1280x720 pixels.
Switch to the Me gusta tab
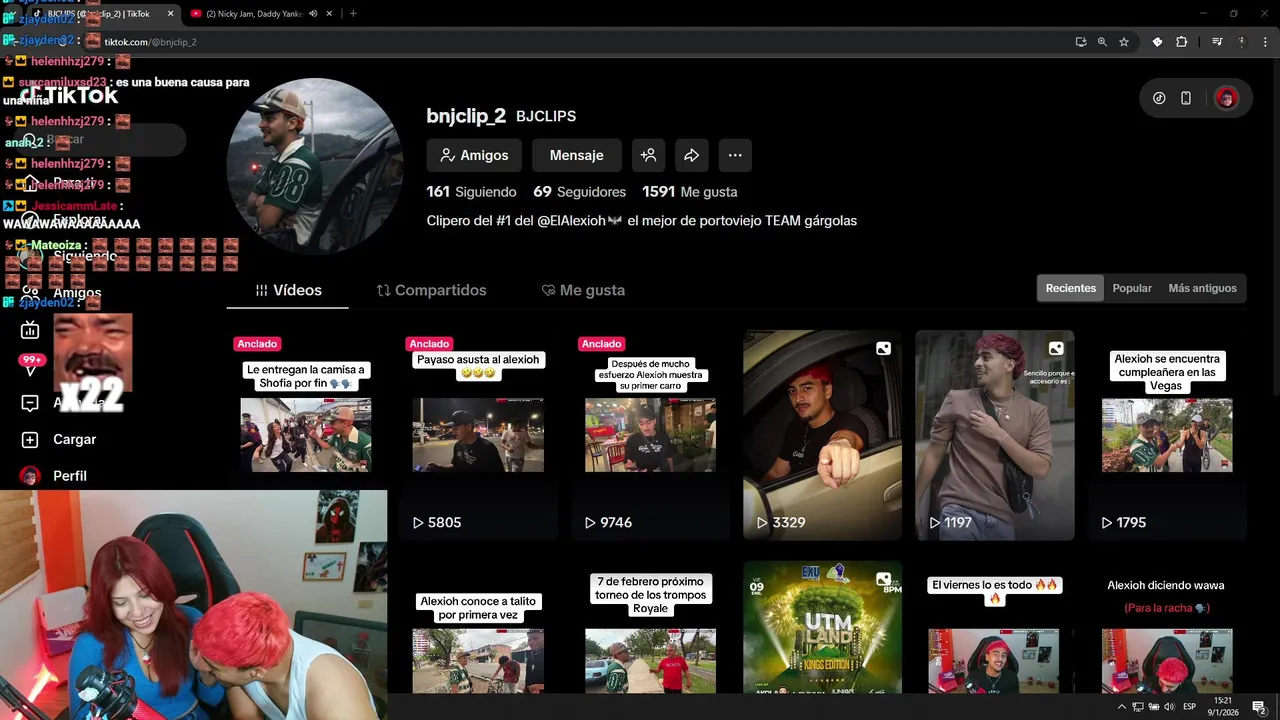click(583, 290)
